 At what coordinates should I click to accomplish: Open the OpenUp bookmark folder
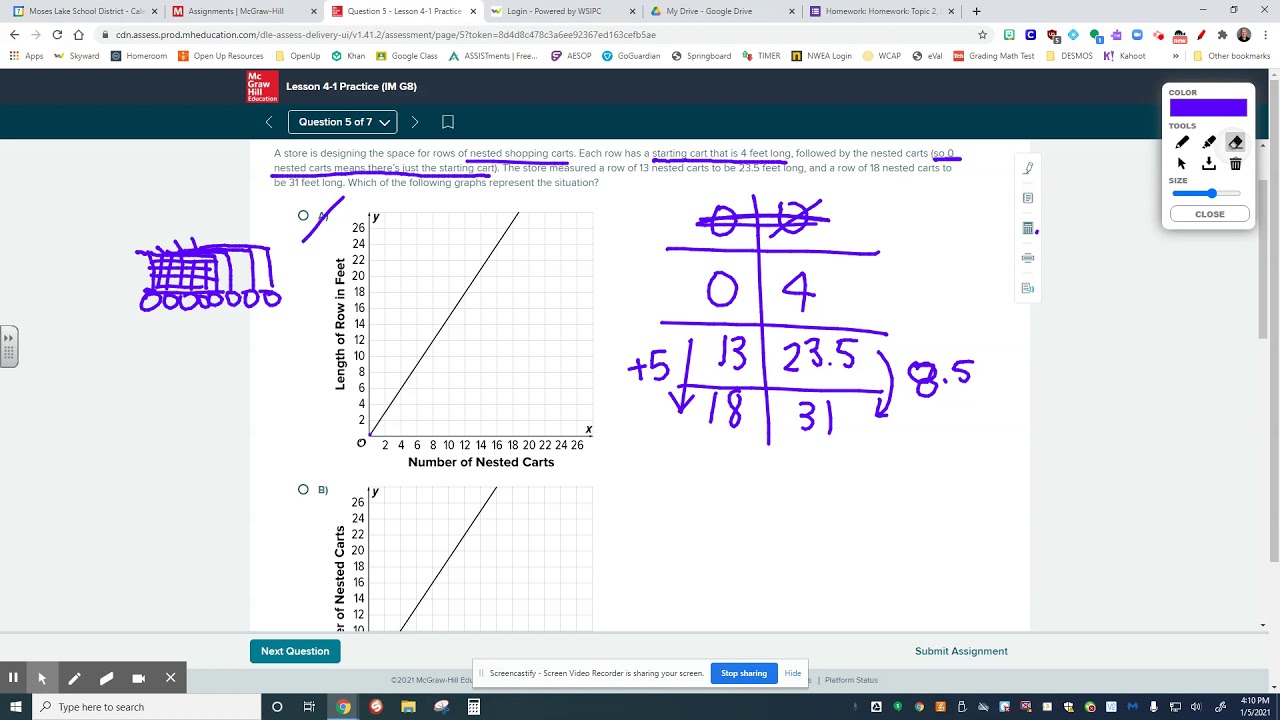298,56
